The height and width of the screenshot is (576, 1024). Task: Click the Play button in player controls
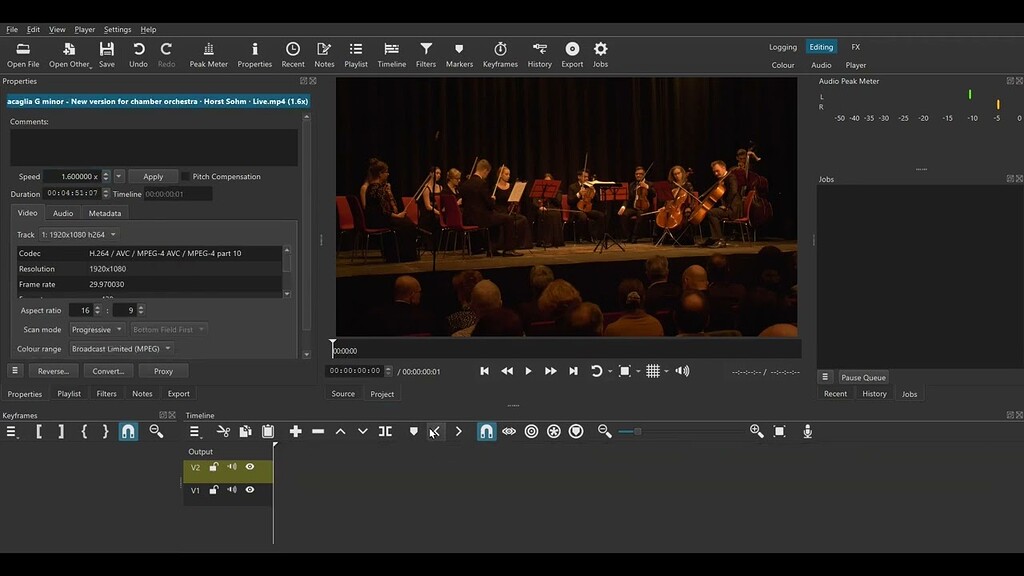tap(528, 371)
